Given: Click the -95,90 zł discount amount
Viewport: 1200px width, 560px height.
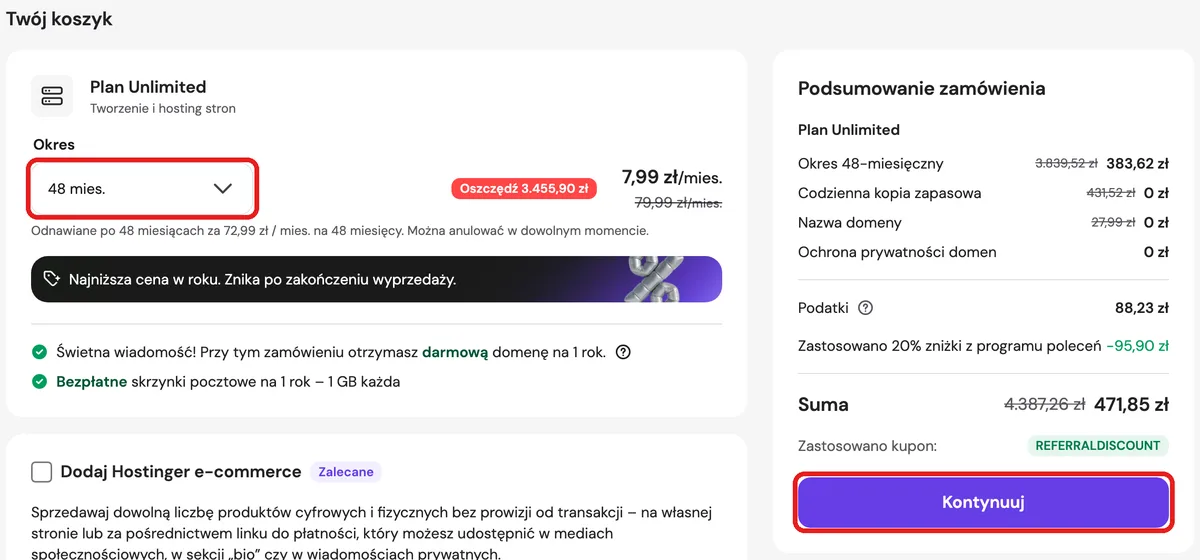Looking at the screenshot, I should [1138, 346].
